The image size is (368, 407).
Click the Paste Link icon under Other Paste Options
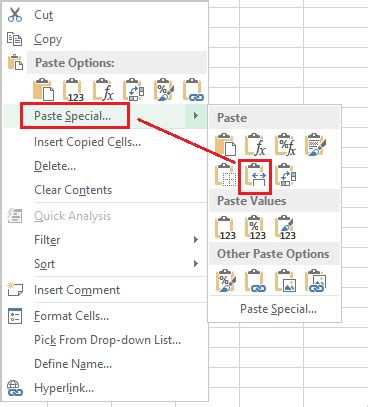pyautogui.click(x=256, y=281)
